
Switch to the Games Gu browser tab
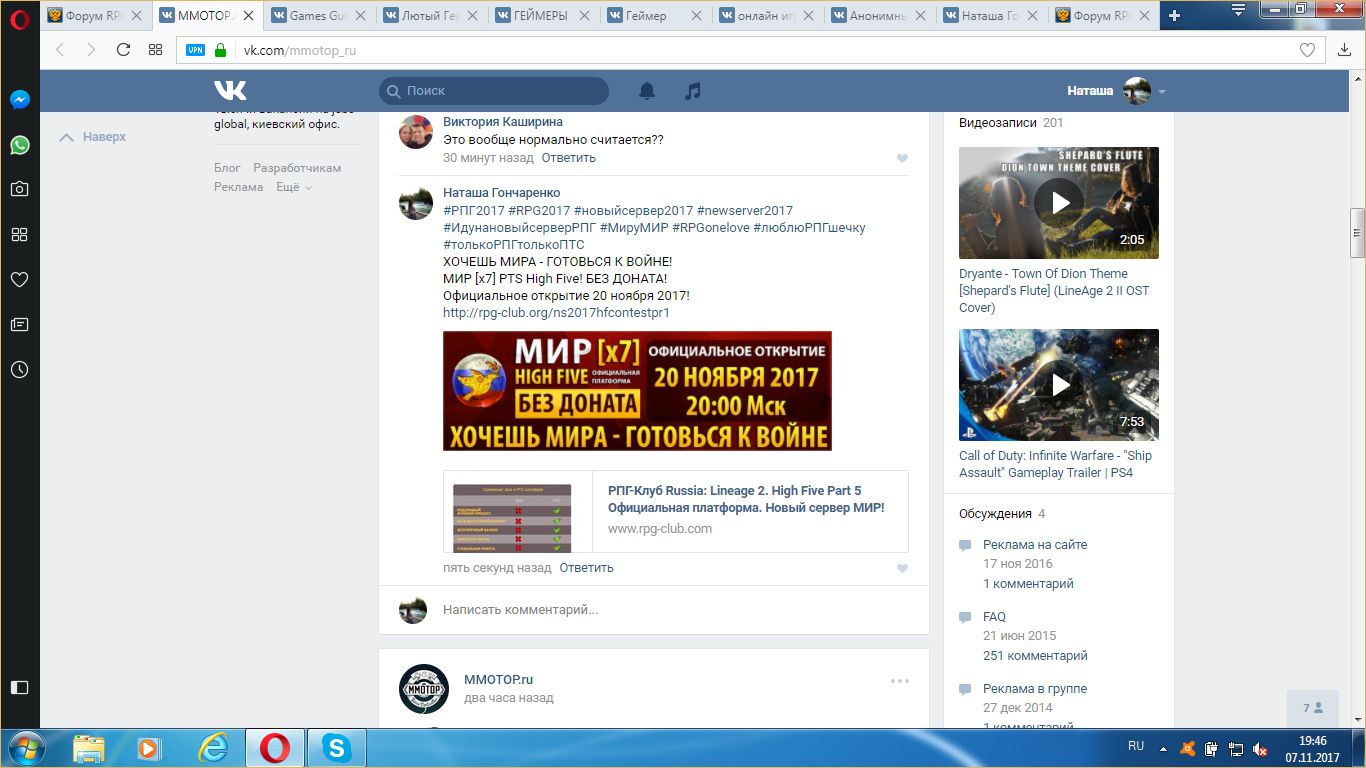[320, 16]
